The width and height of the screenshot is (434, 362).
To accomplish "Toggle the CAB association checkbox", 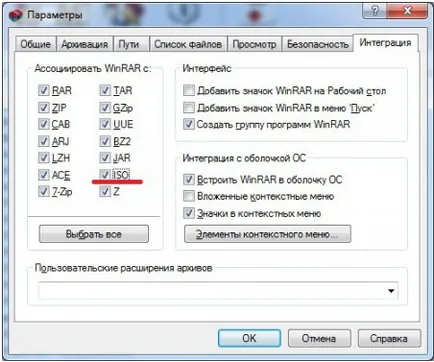I will pos(43,124).
